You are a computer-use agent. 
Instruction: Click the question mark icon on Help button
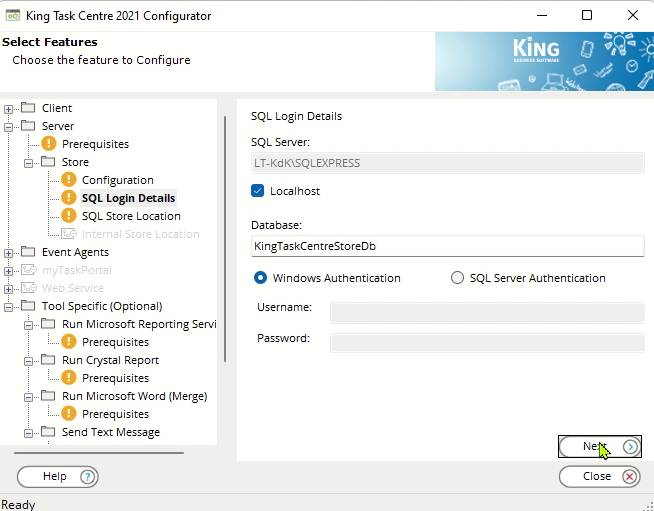coord(87,476)
